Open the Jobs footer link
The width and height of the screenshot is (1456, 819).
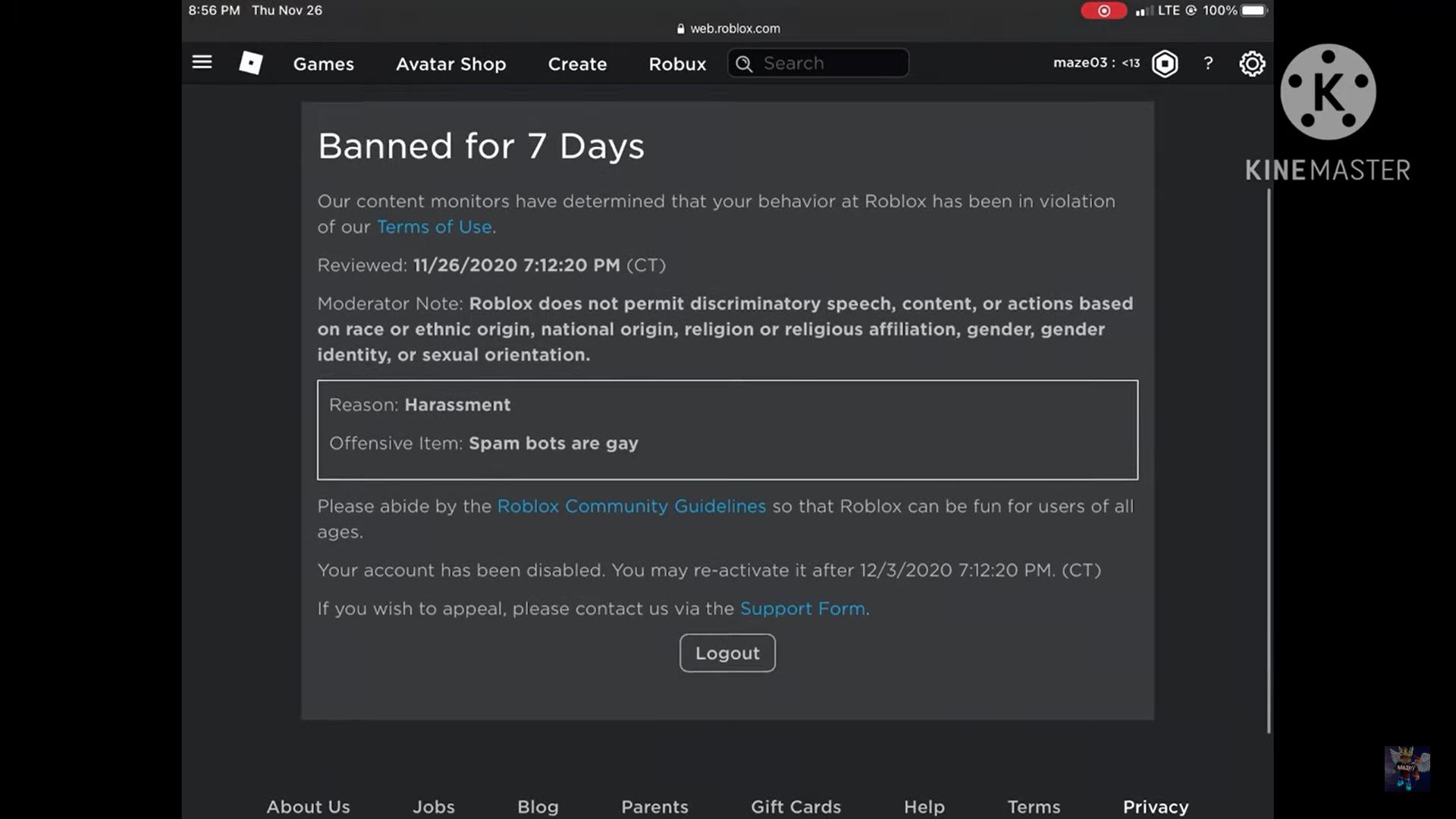point(434,807)
